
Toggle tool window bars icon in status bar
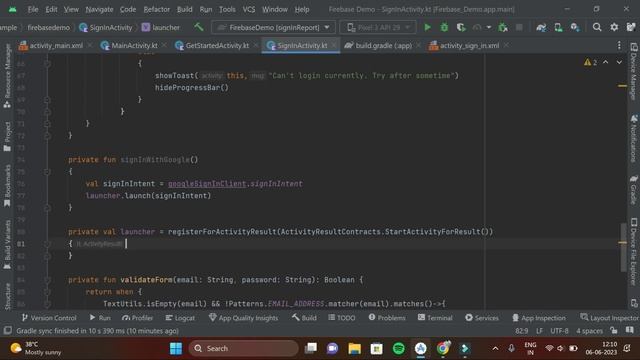click(x=7, y=331)
